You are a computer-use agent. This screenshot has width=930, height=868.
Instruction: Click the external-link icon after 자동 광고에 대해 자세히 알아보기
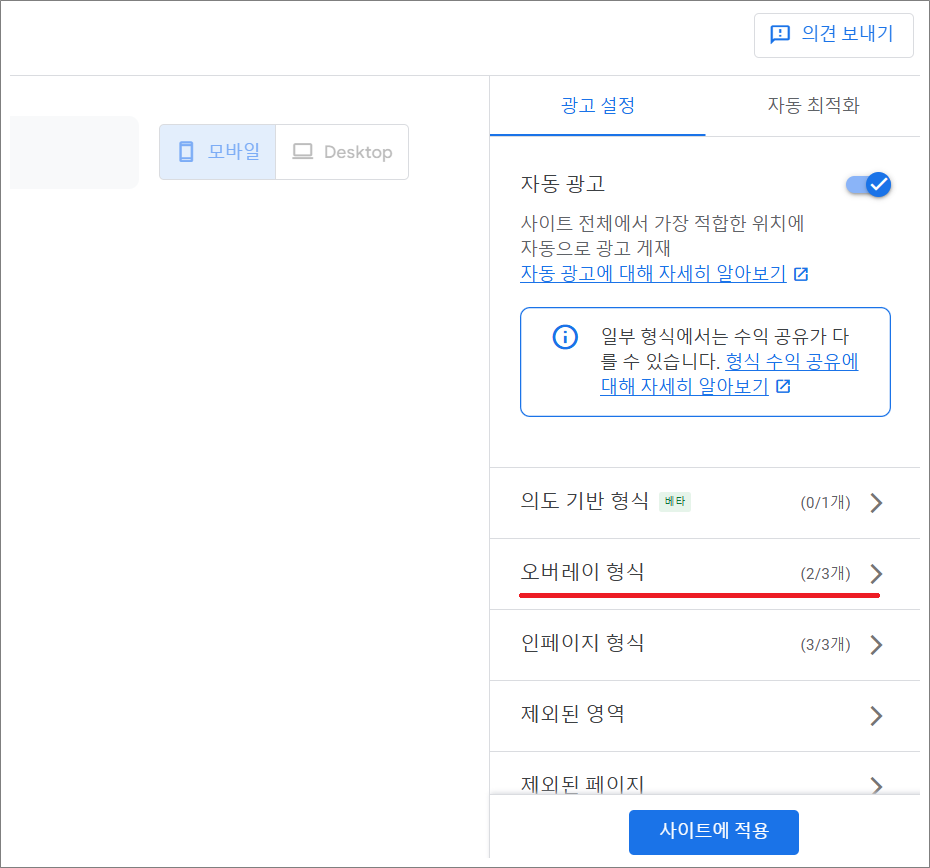801,274
